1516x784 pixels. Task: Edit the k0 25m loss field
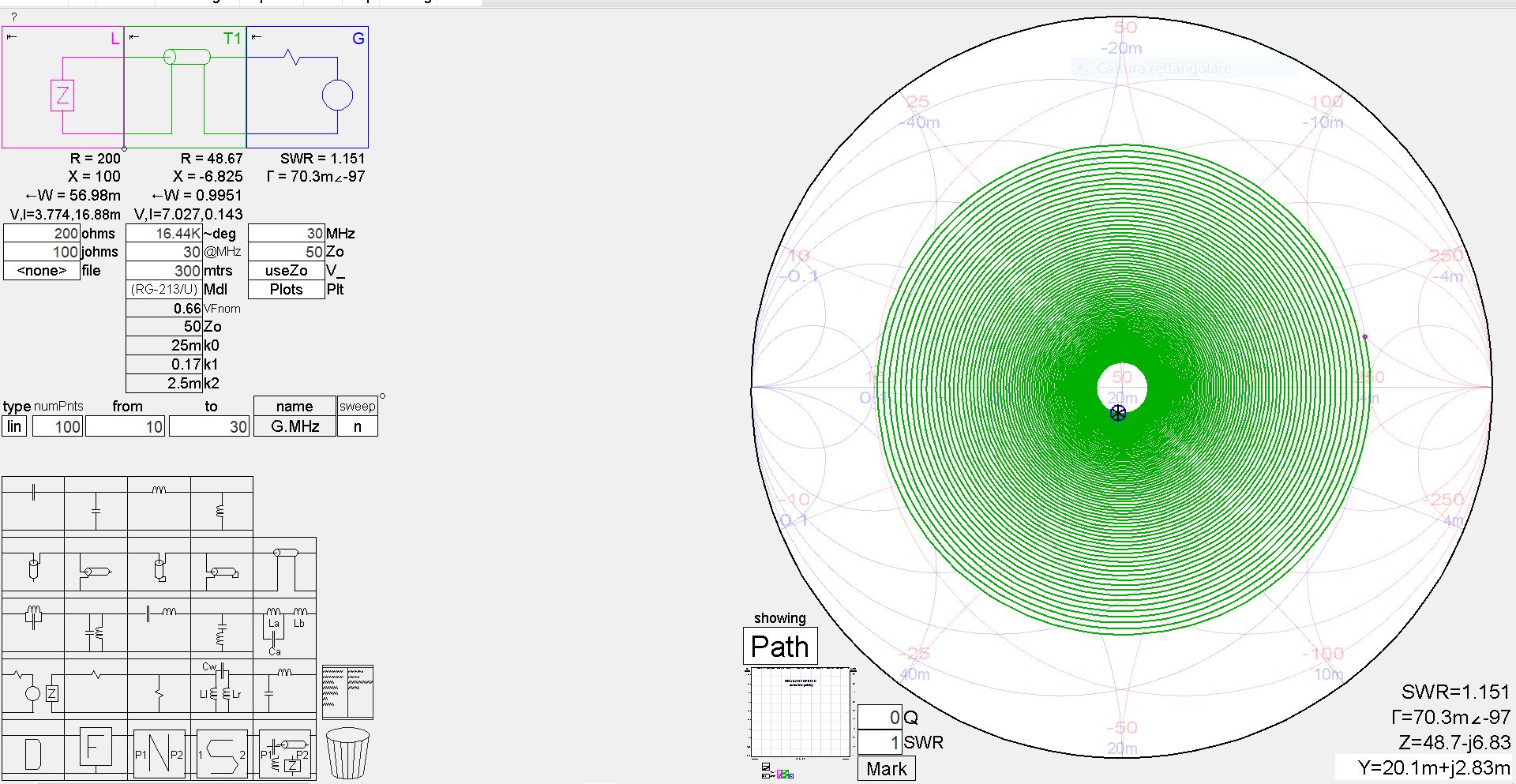[164, 346]
